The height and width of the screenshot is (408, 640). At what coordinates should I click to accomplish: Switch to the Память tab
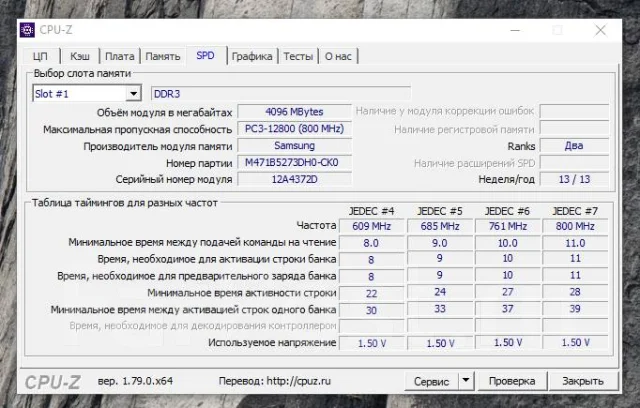163,56
